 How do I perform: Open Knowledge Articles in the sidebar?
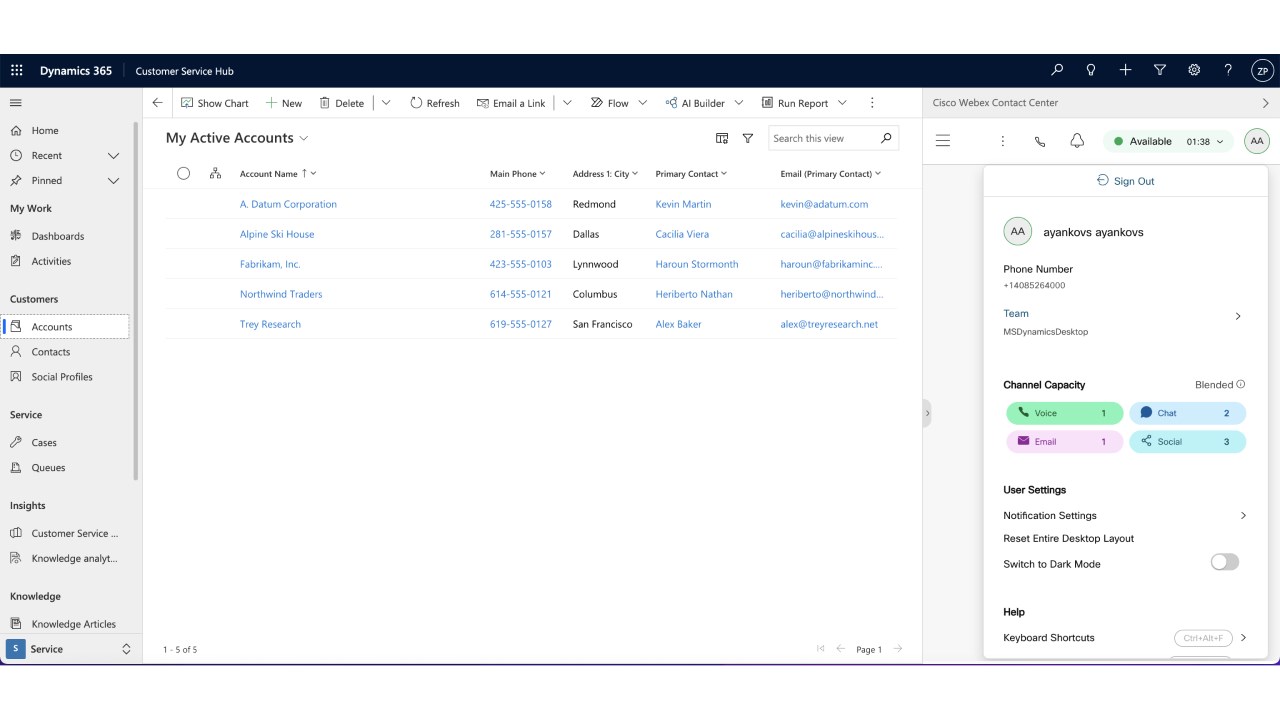(x=73, y=624)
